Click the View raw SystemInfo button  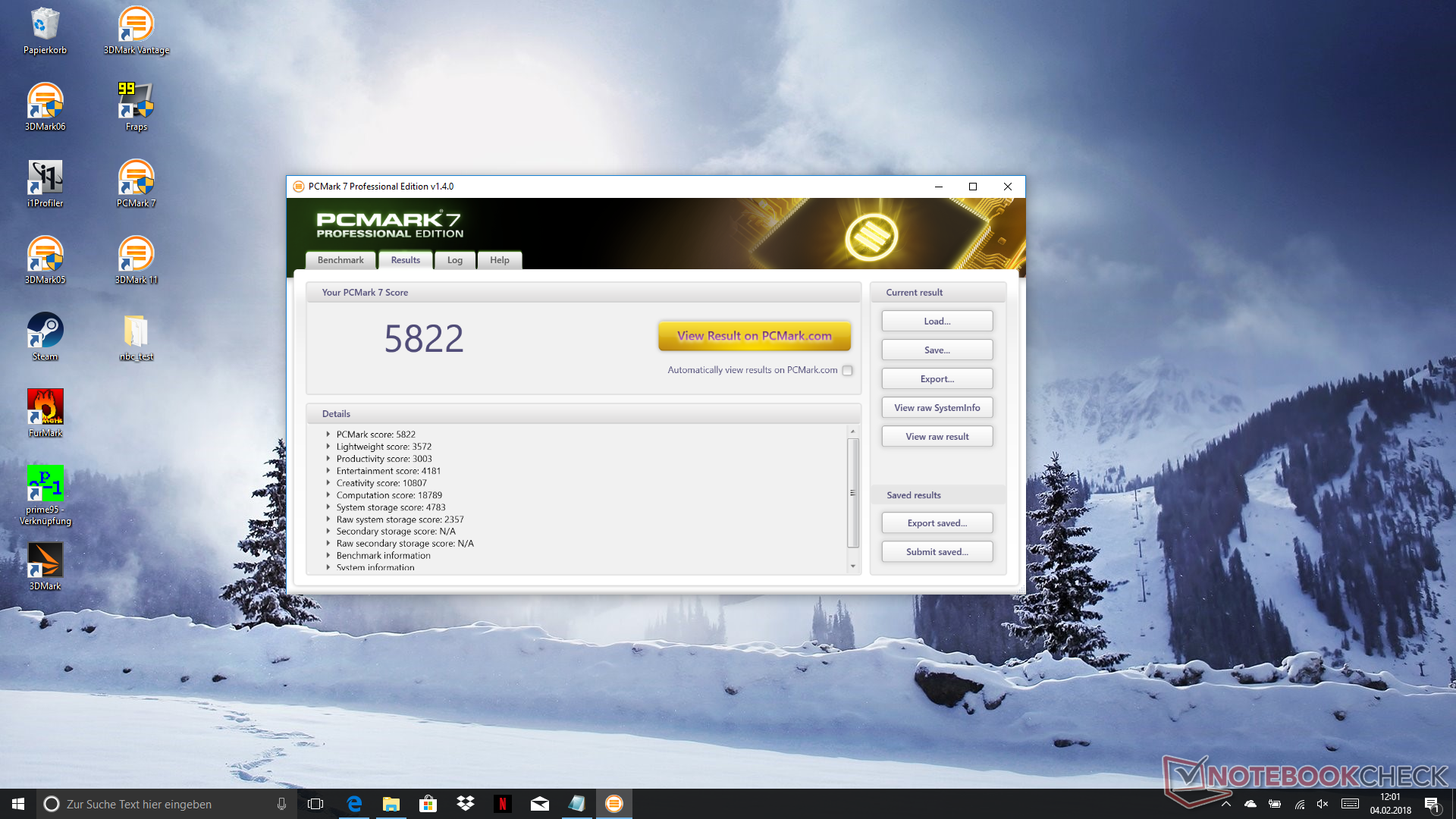pos(937,408)
